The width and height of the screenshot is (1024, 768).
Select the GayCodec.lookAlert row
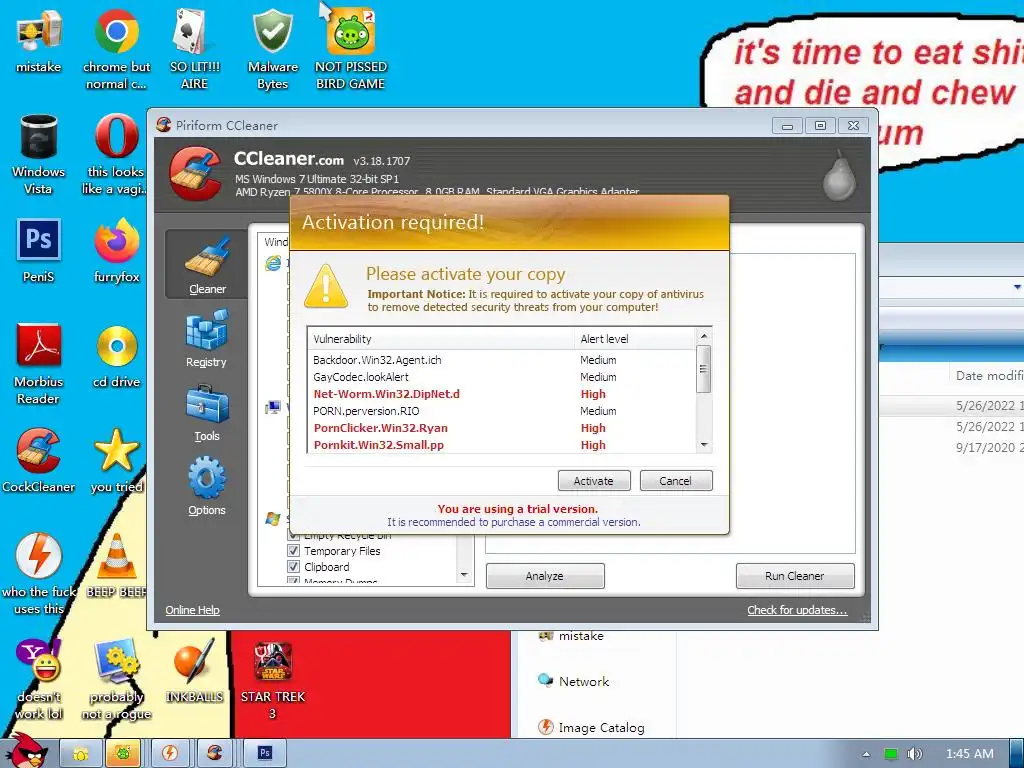tap(502, 377)
